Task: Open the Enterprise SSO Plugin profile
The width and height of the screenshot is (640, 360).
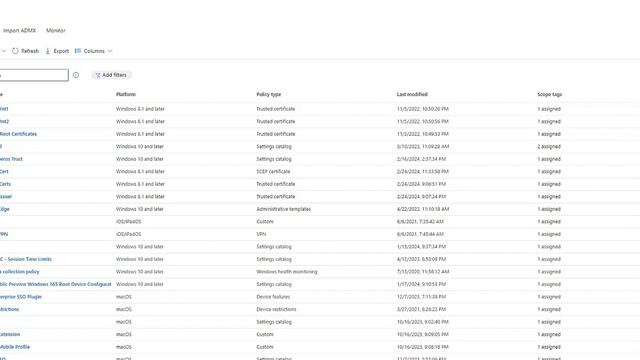Action: pos(21,297)
